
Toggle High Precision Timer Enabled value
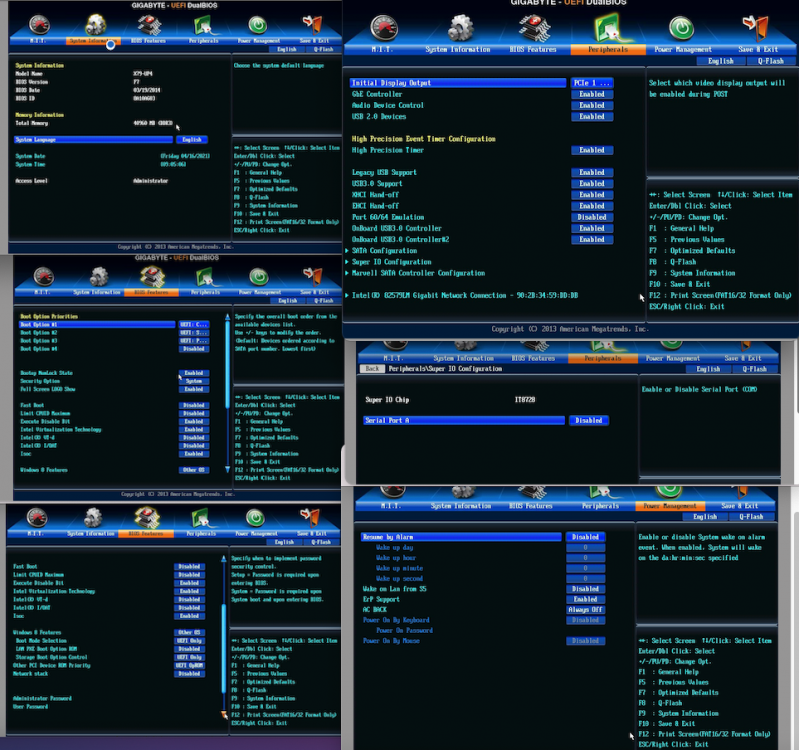(592, 150)
